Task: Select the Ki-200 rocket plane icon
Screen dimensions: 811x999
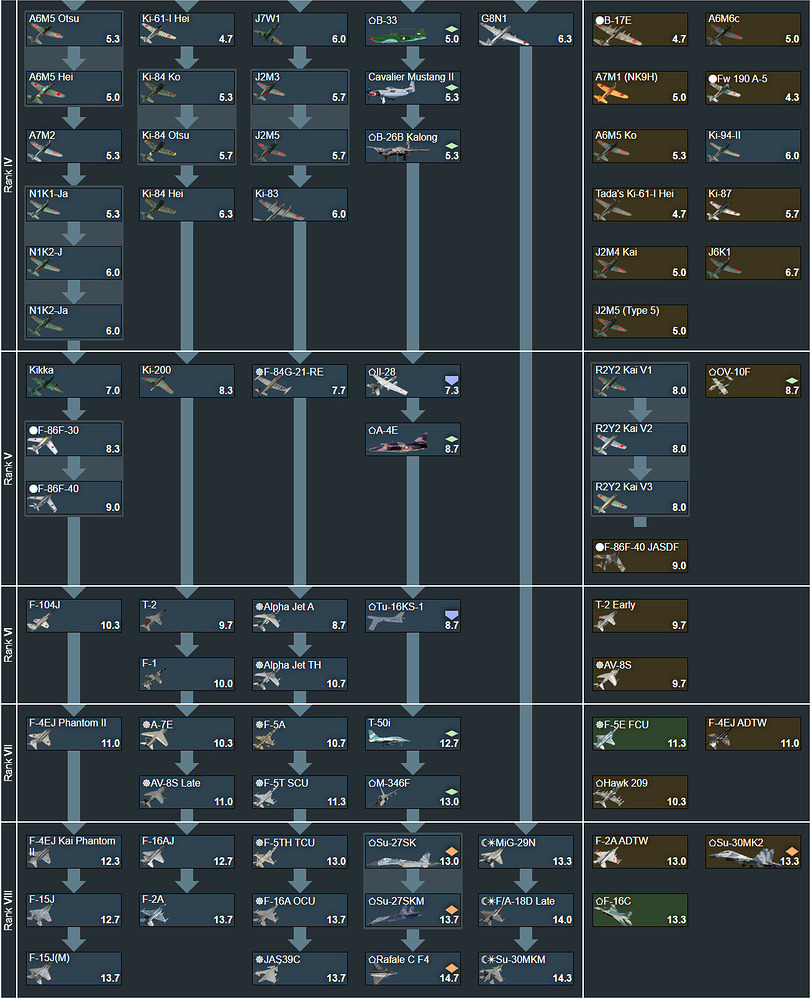Action: tap(158, 387)
